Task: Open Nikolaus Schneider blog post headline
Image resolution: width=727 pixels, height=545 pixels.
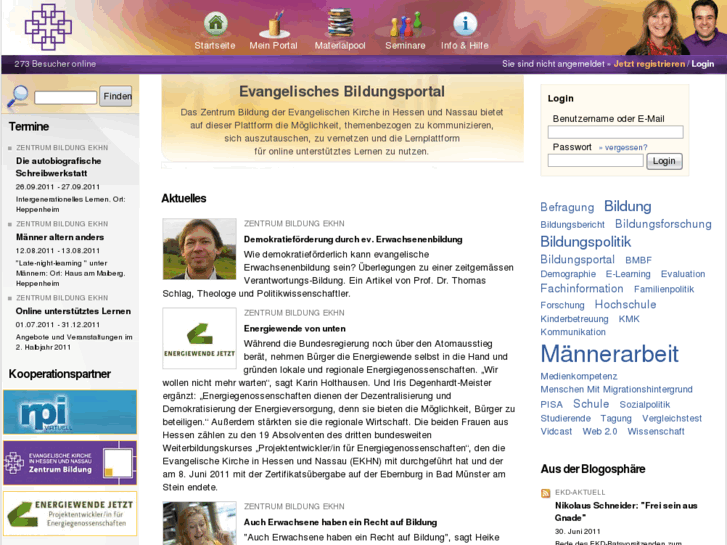Action: point(626,512)
